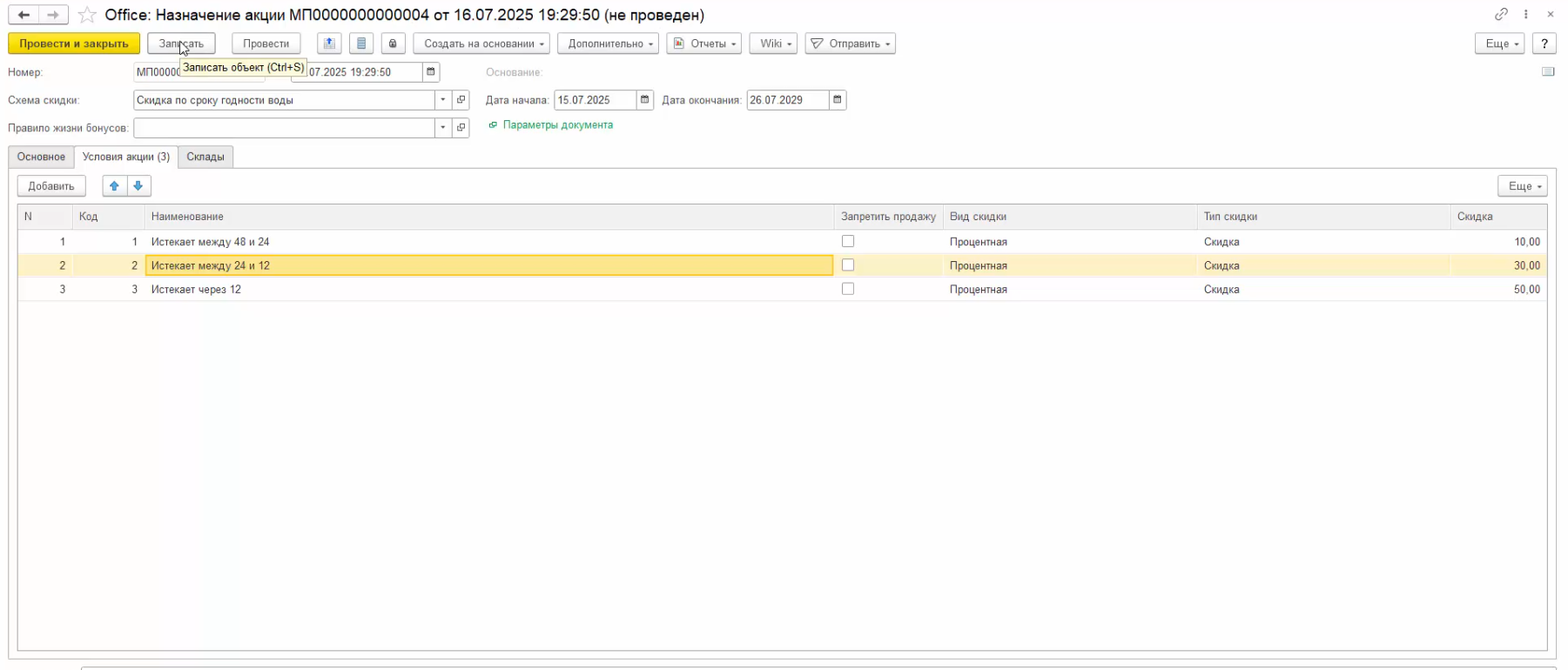This screenshot has width=1568, height=670.
Task: Open calendar picker for Дата начала
Action: [644, 100]
